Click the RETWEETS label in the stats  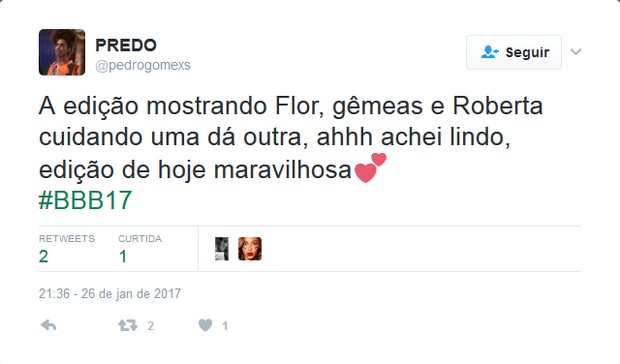[67, 239]
